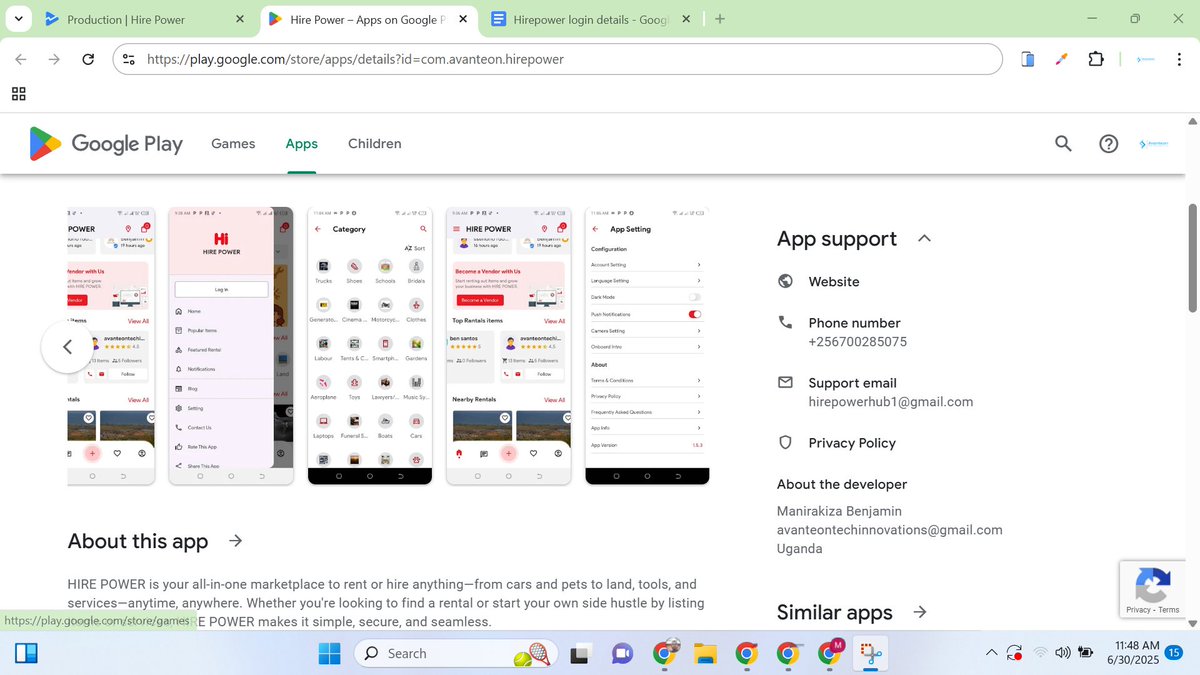
Task: Open the App Setting screenshot thumbnail
Action: pos(647,346)
